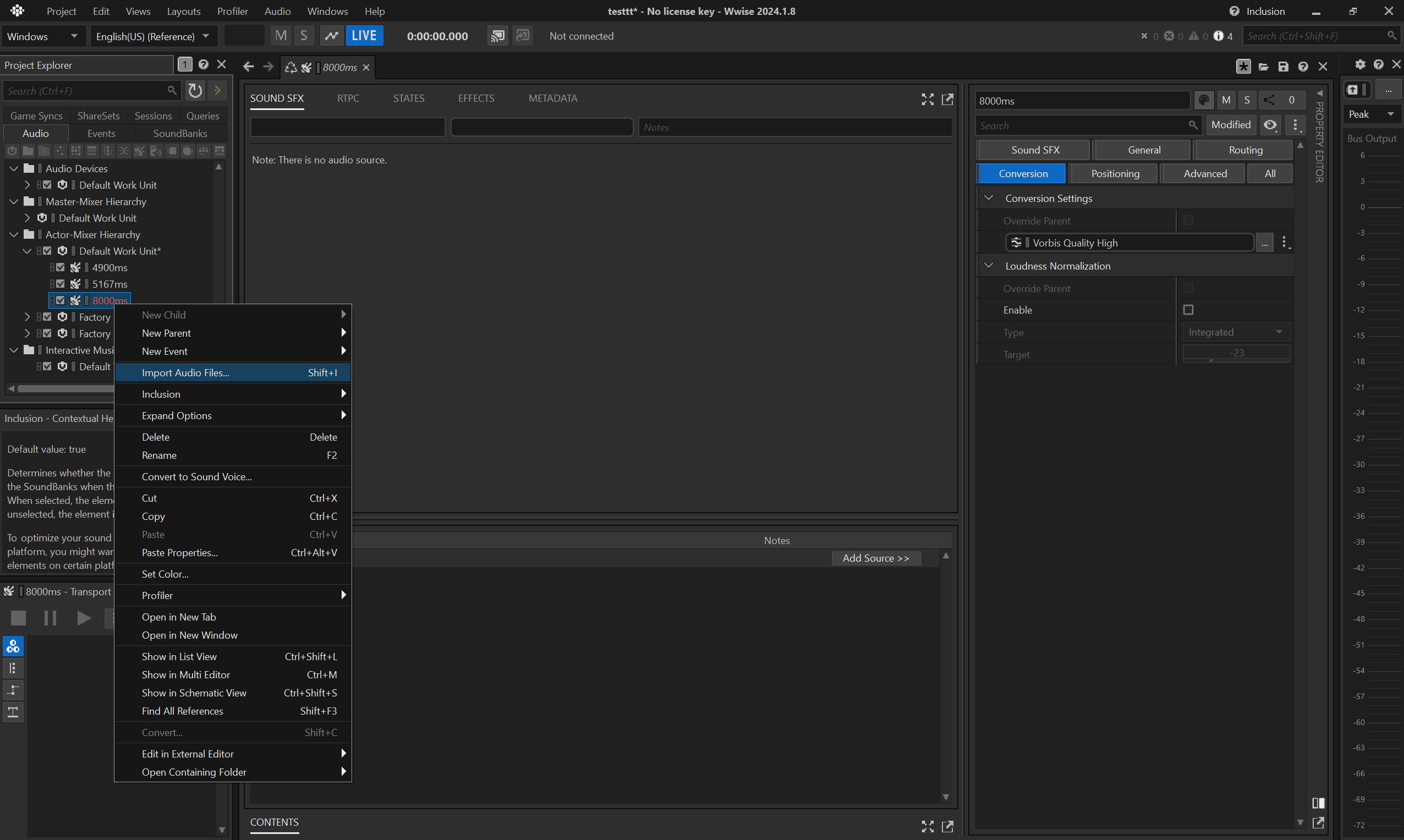Click the Save icon in editor header
Viewport: 1404px width, 840px height.
(x=1283, y=66)
